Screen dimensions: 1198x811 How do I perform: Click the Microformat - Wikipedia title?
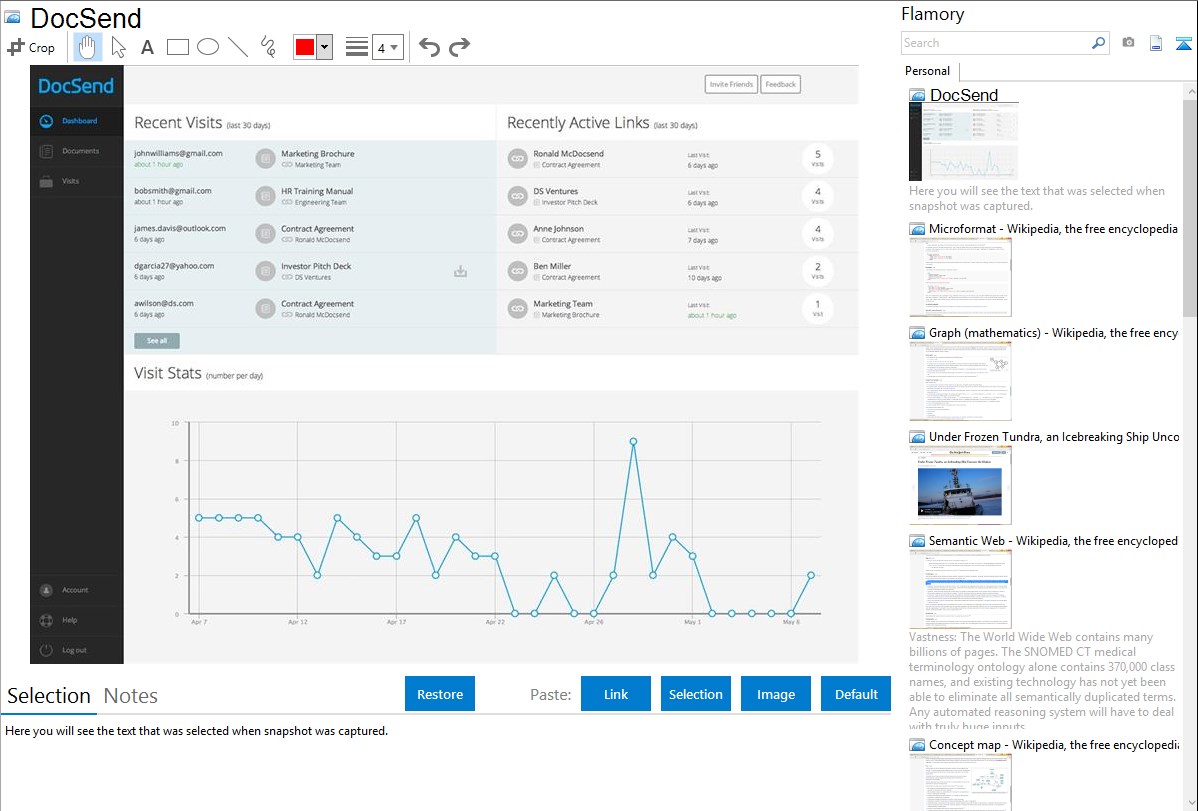pos(1053,229)
